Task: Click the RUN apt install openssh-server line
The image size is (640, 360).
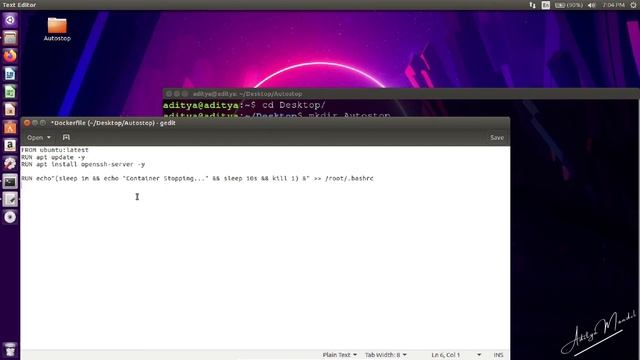Action: click(x=83, y=164)
